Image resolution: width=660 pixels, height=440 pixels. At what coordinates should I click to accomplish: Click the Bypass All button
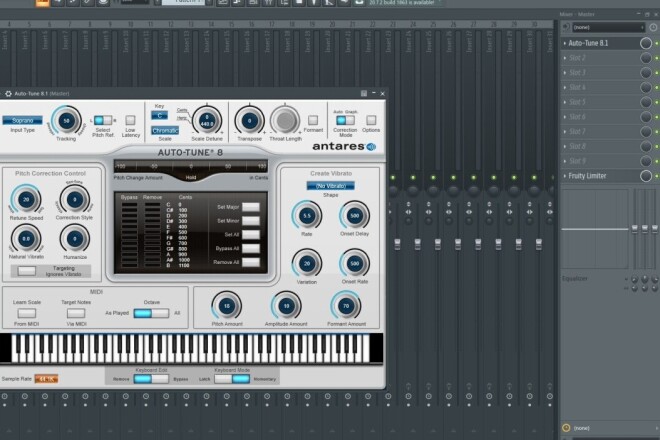[251, 248]
